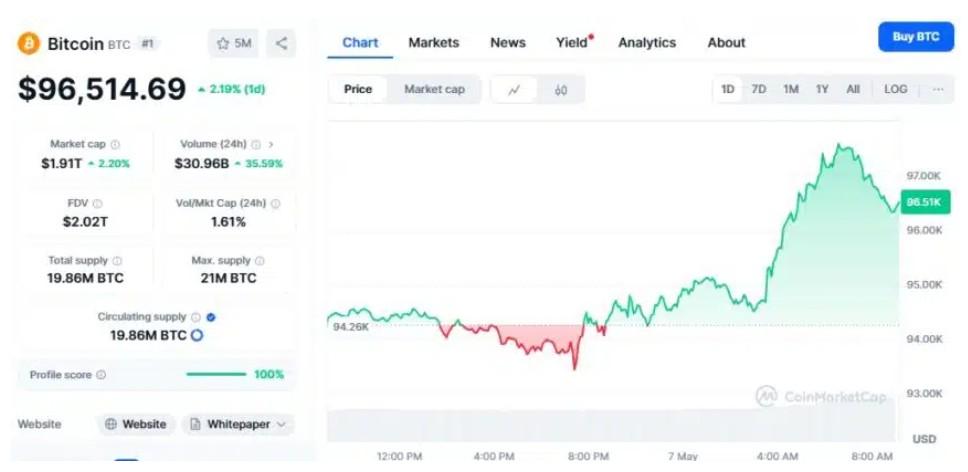
Task: Click the FDV info icon
Action: (x=97, y=204)
